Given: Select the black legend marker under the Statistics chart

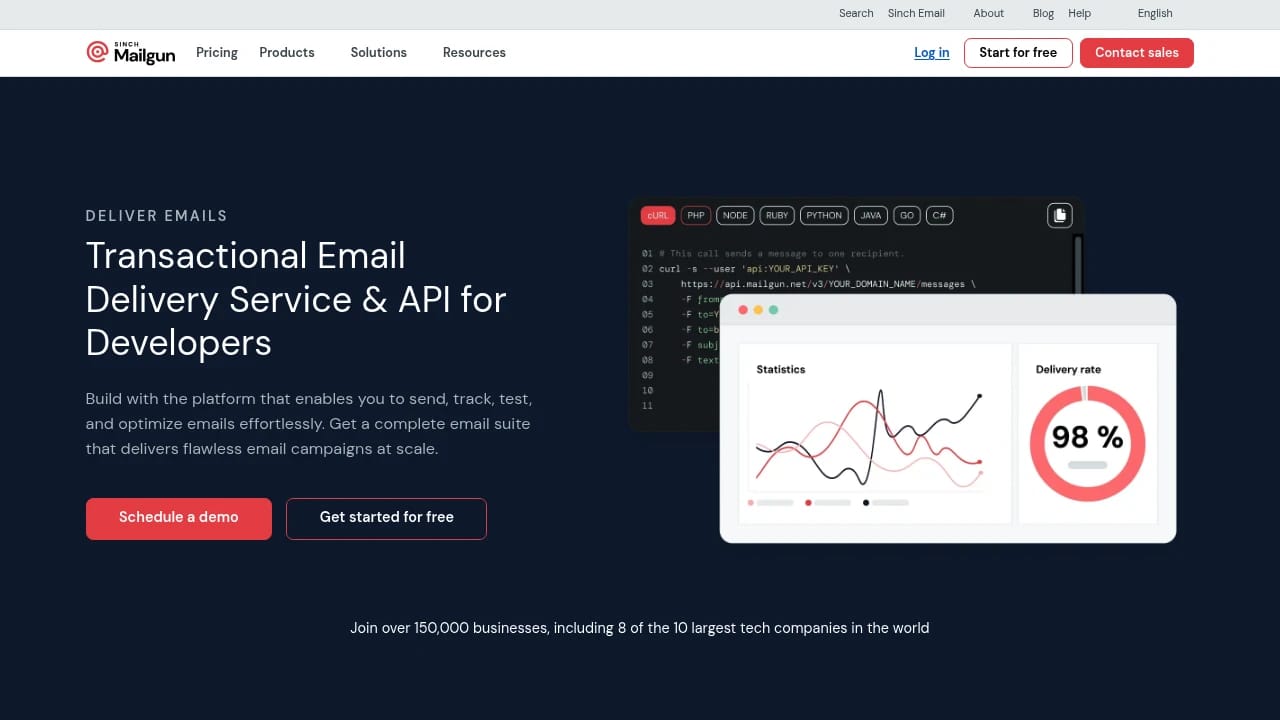Looking at the screenshot, I should (x=866, y=503).
